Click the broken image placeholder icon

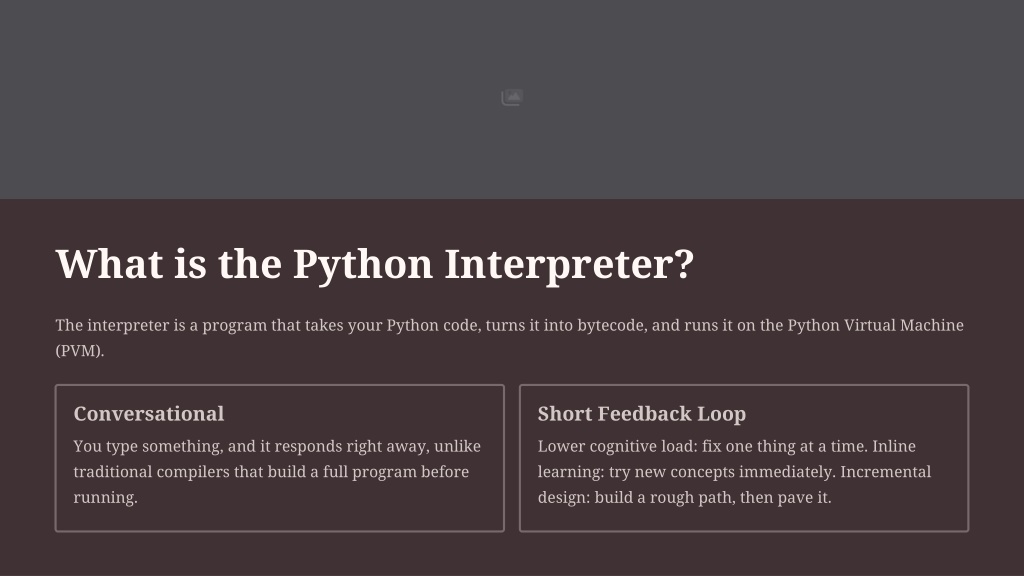(x=512, y=97)
